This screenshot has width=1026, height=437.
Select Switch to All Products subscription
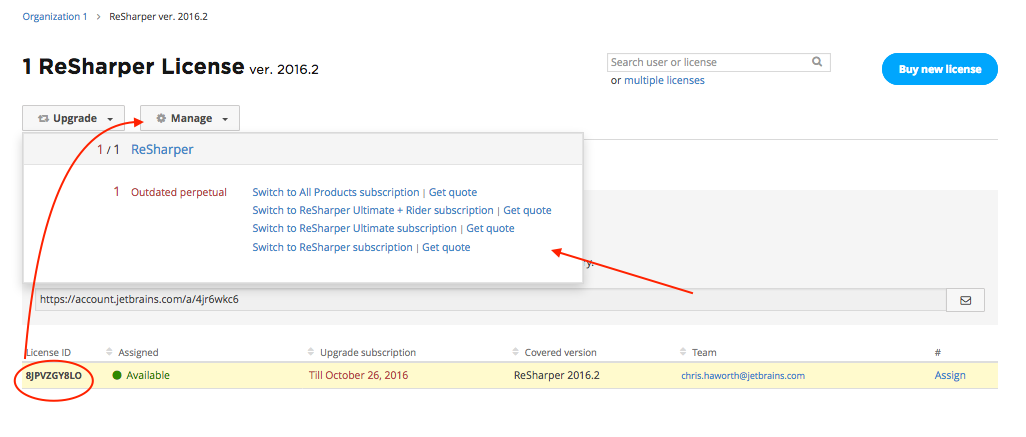coord(335,192)
